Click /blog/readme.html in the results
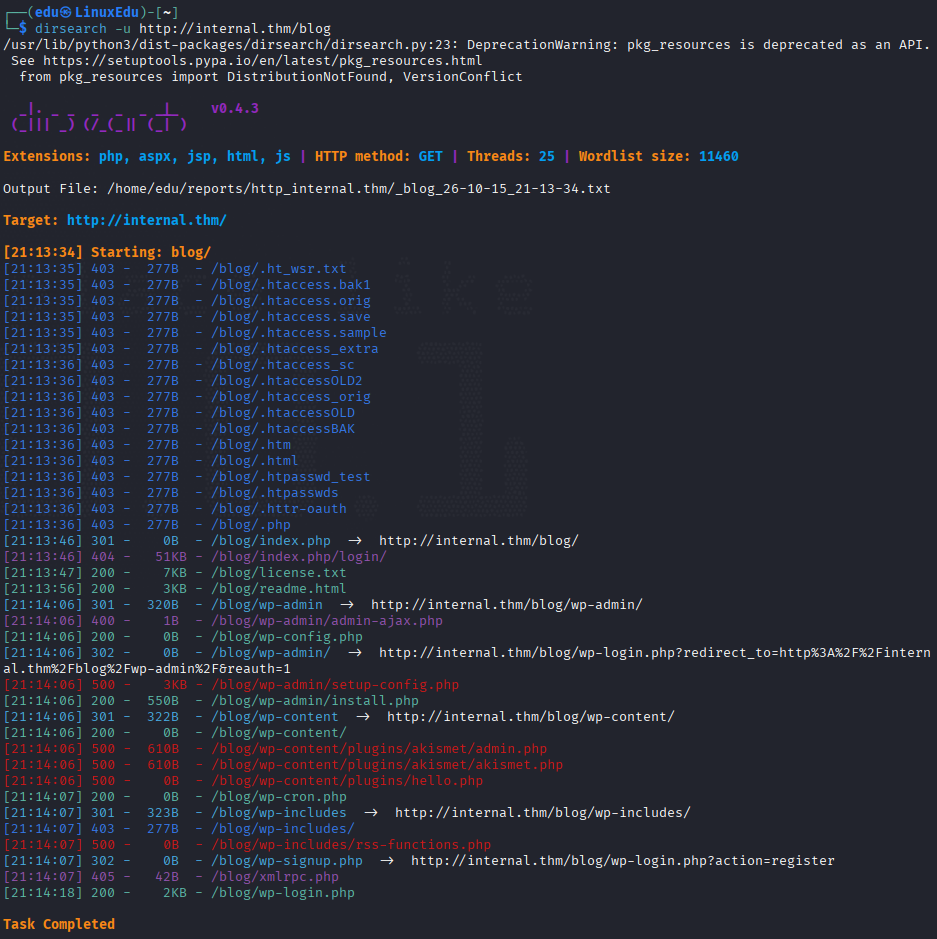This screenshot has height=939, width=937. 278,589
